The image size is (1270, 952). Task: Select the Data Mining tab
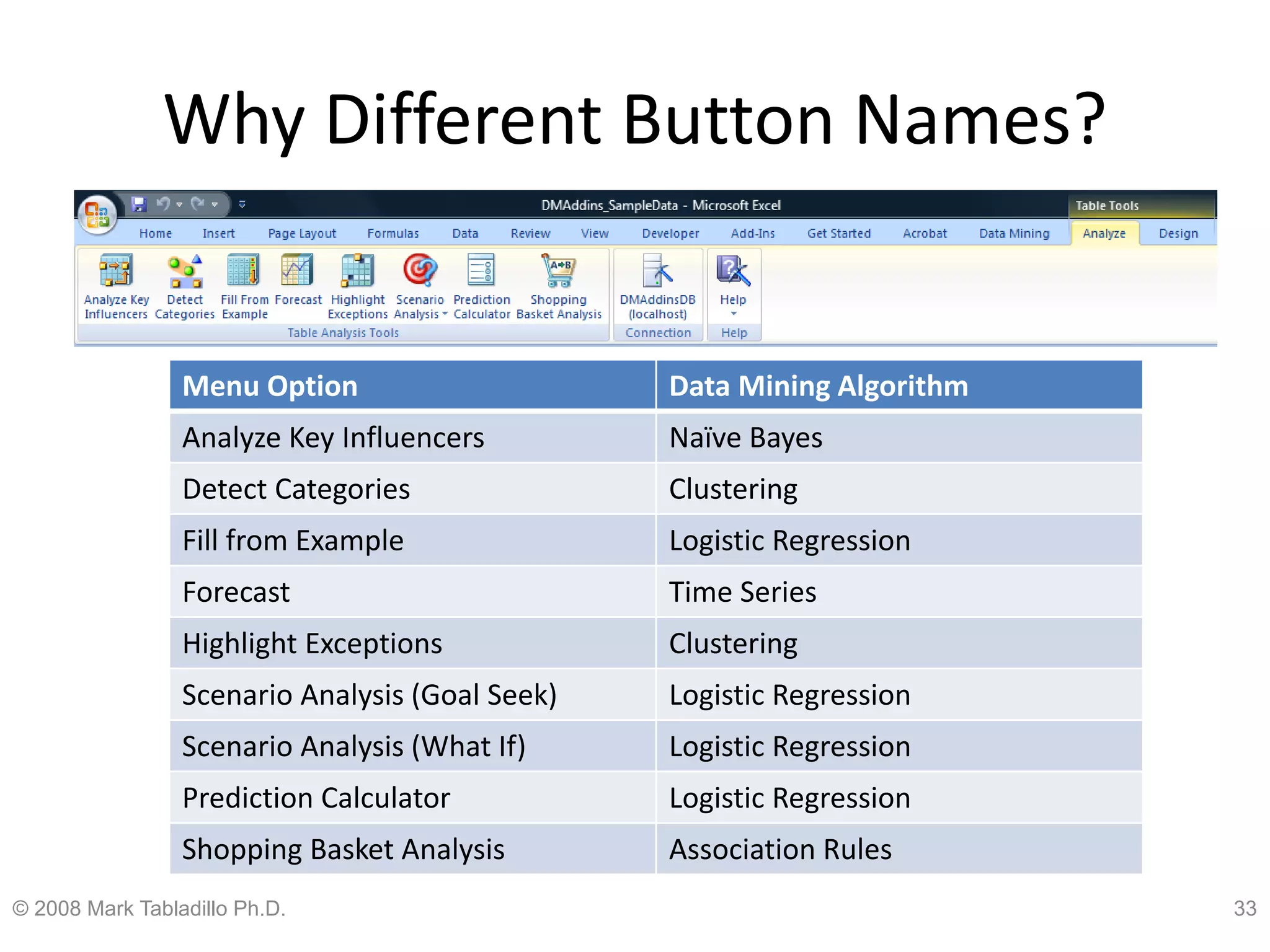point(1014,234)
